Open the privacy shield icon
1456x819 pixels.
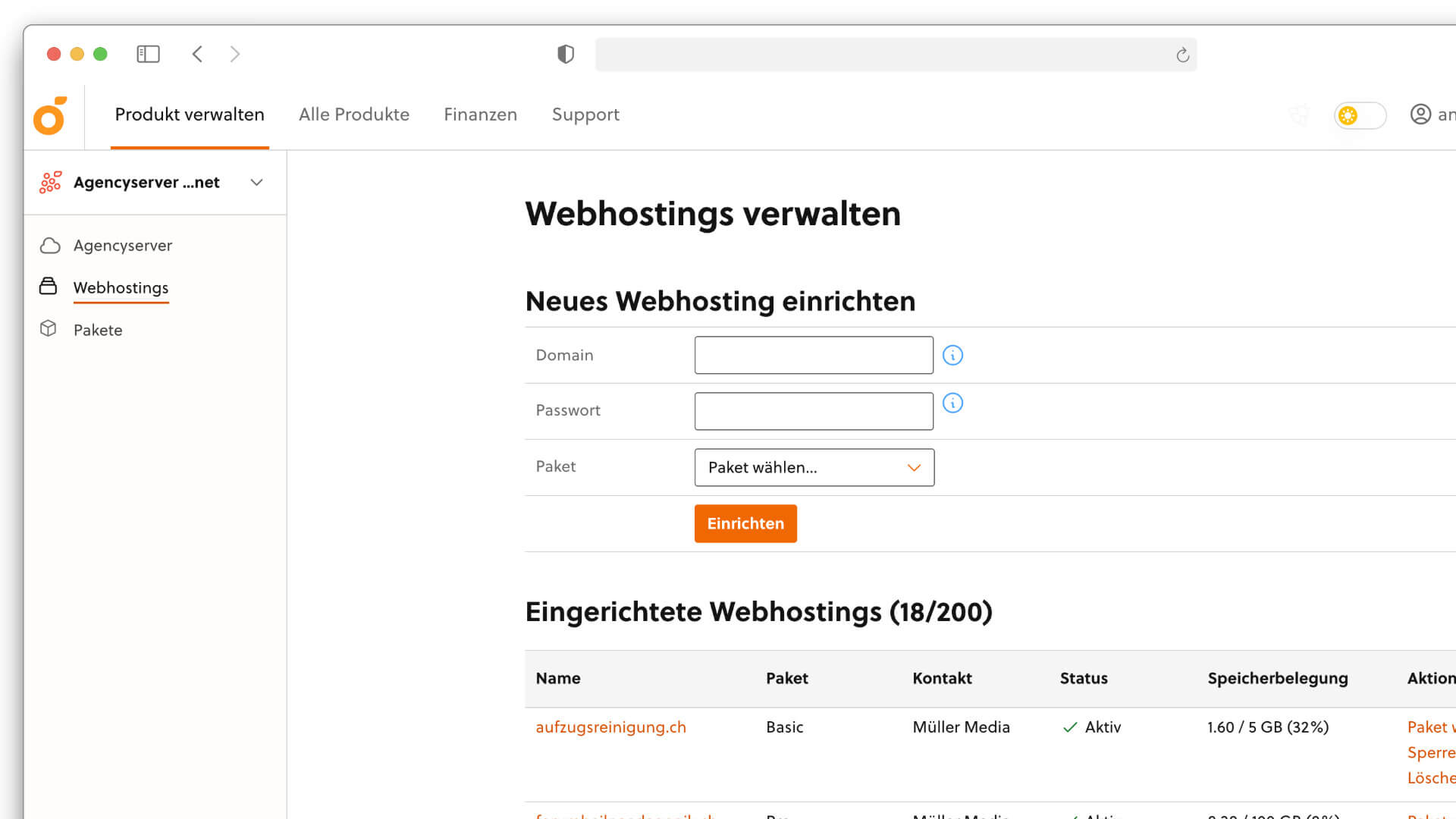[566, 54]
